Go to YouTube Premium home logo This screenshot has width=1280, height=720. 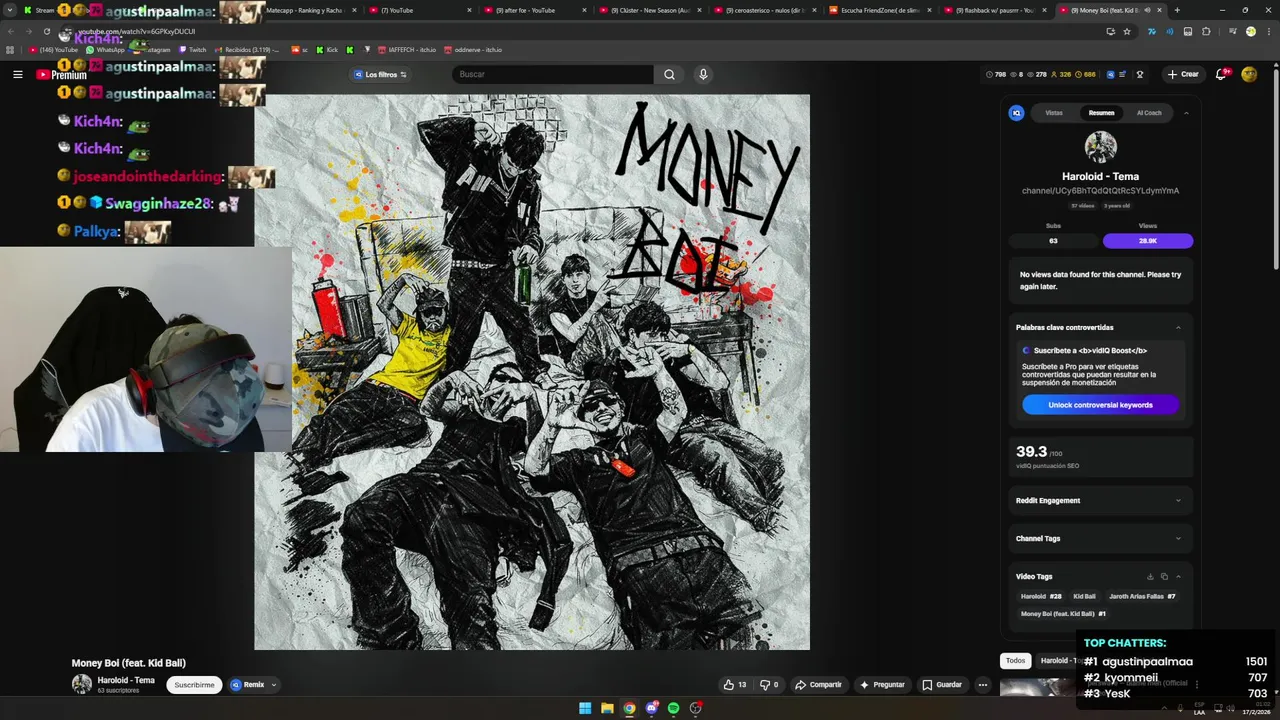pyautogui.click(x=61, y=75)
